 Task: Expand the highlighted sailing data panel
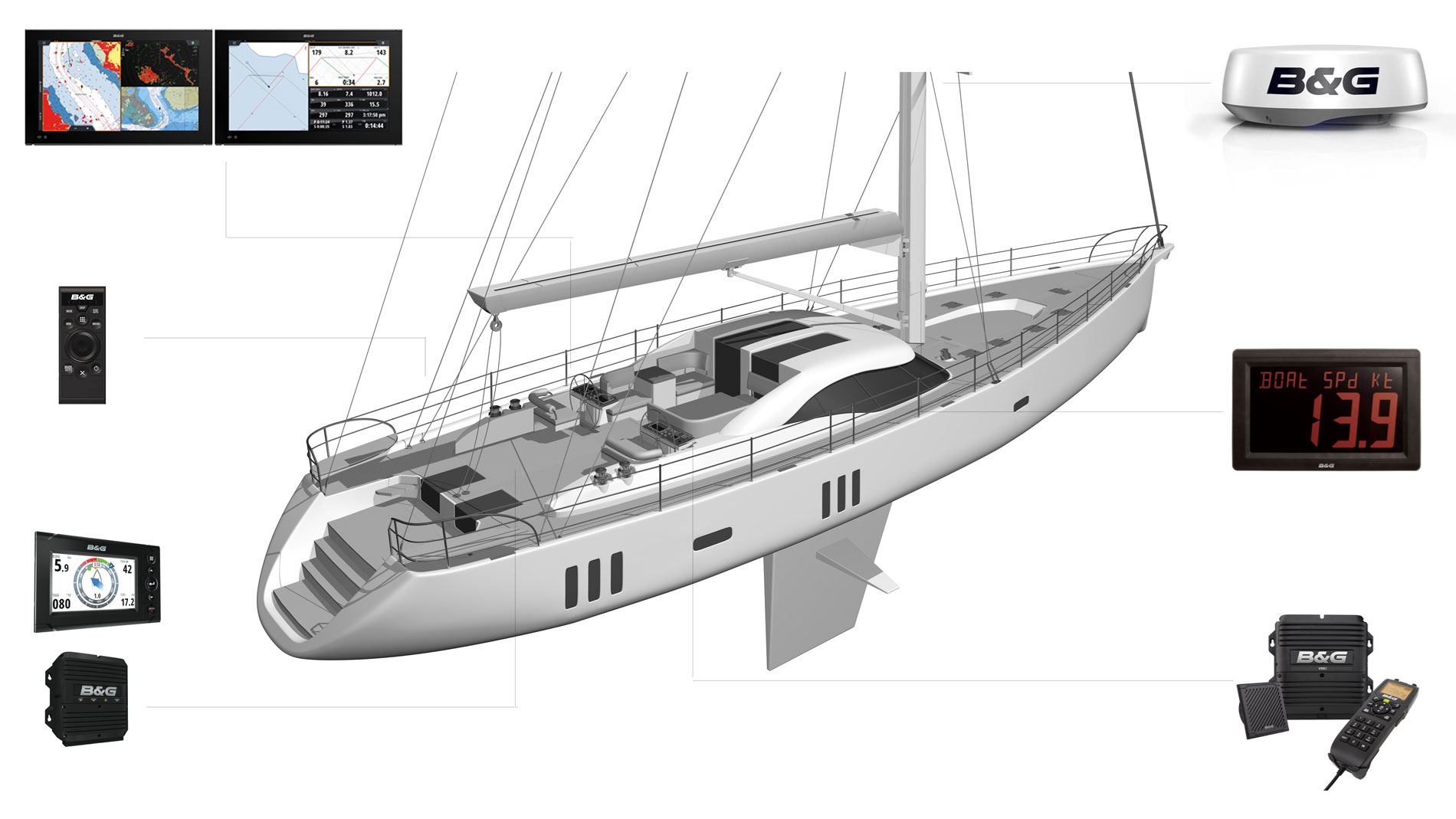pyautogui.click(x=349, y=66)
